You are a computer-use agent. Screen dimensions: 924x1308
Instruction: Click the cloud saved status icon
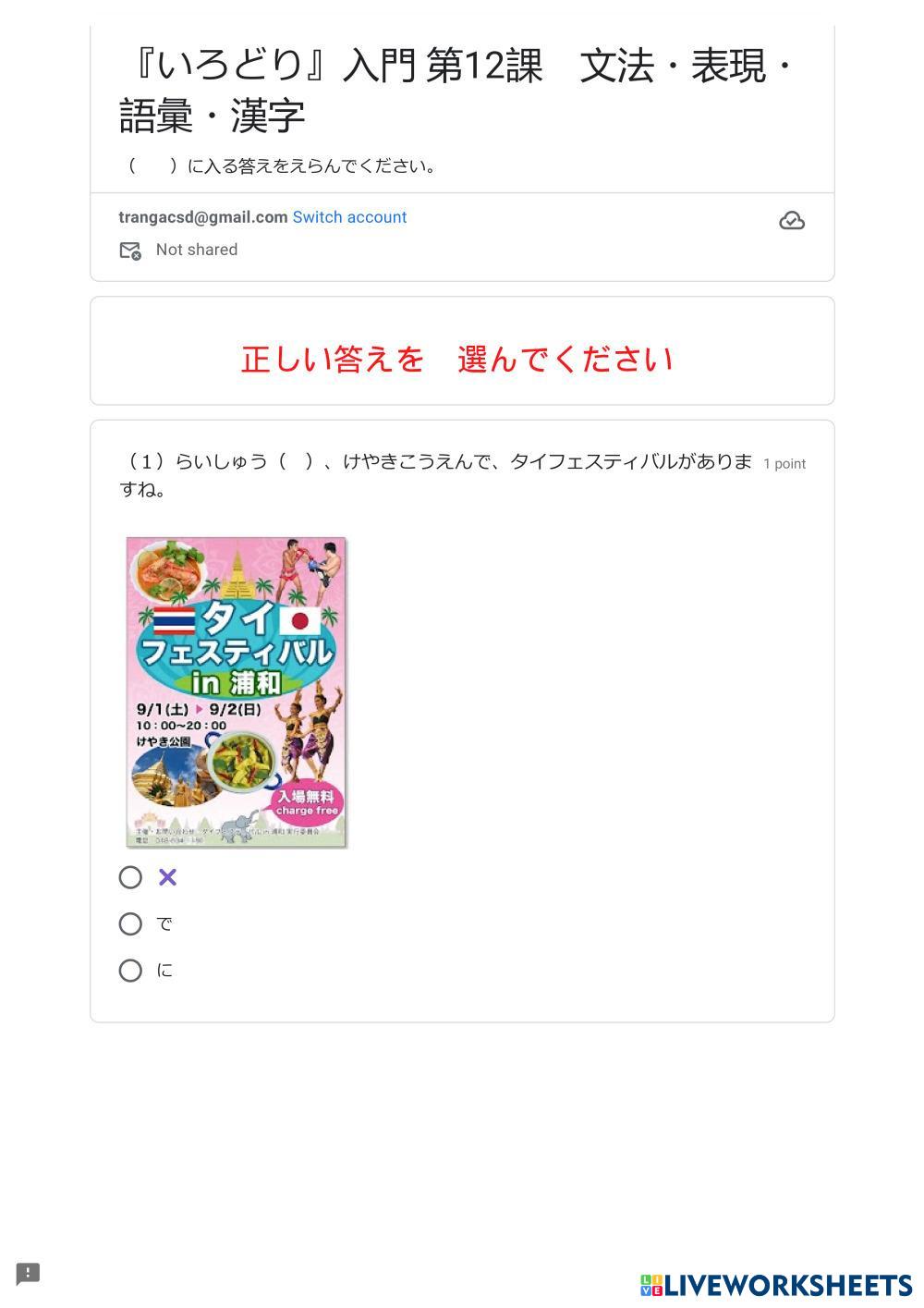[792, 221]
